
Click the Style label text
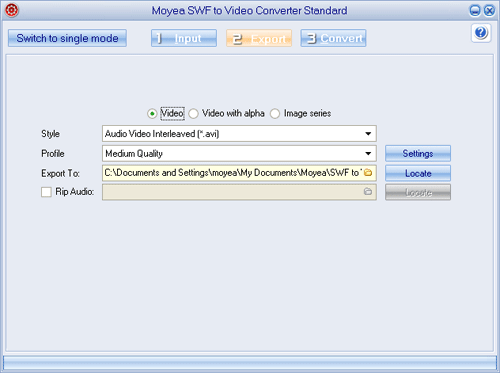pyautogui.click(x=50, y=134)
